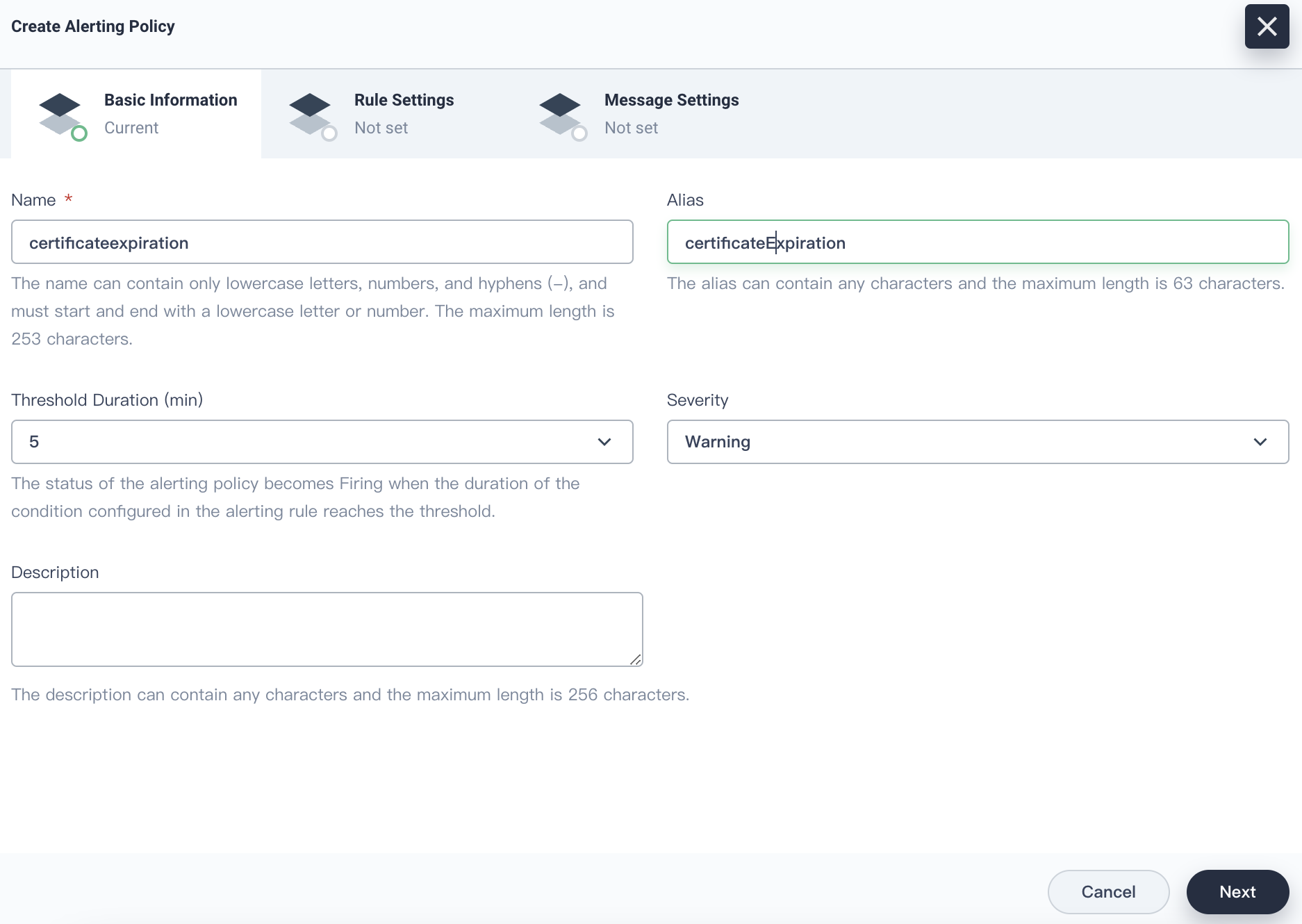
Task: Click the chevron on the Threshold Duration selector
Action: 604,442
